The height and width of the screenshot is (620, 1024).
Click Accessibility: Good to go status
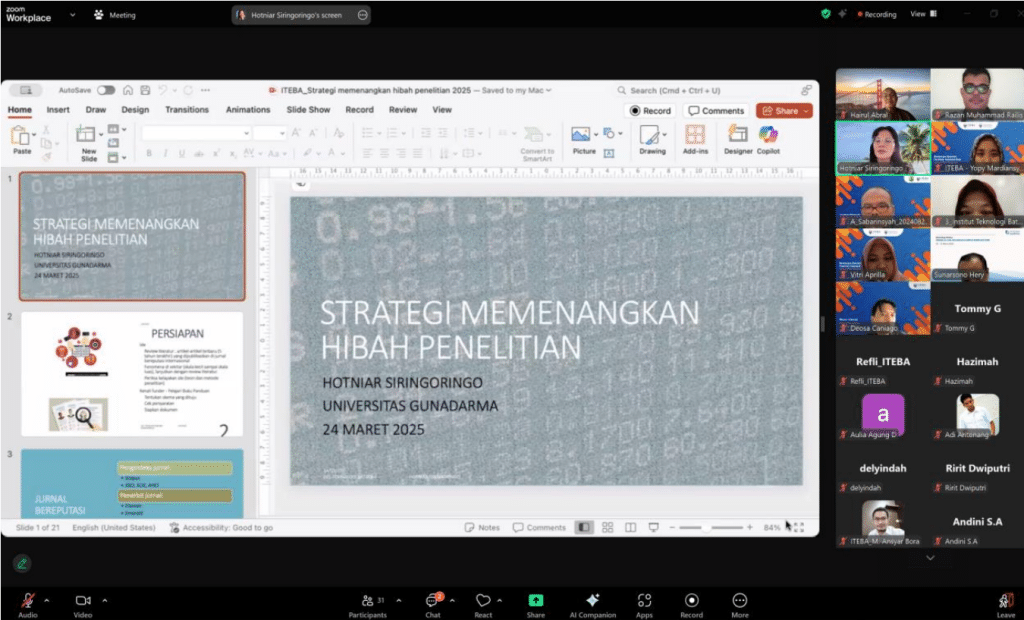pos(221,527)
